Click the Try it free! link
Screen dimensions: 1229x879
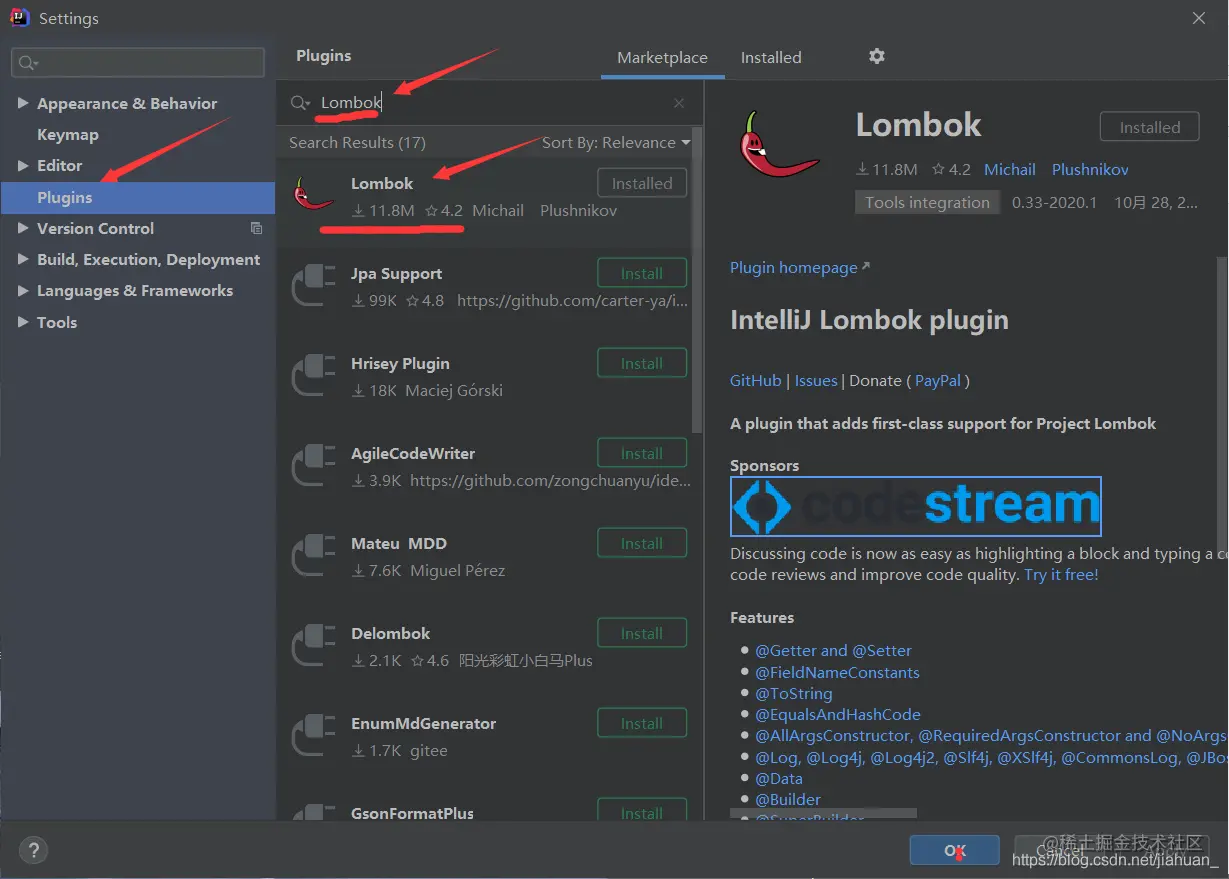pos(1061,574)
